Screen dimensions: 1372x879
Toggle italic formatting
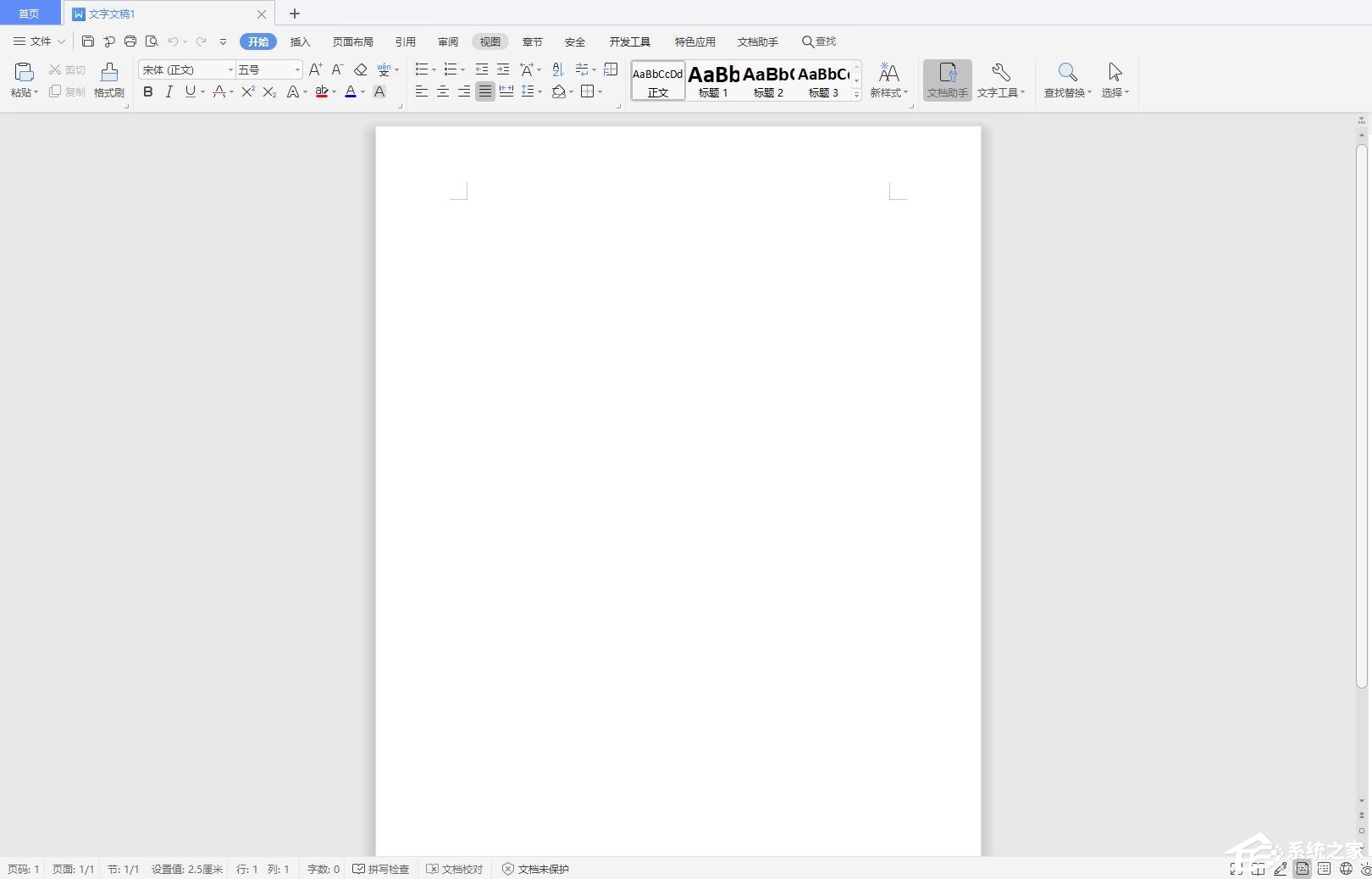pyautogui.click(x=169, y=91)
